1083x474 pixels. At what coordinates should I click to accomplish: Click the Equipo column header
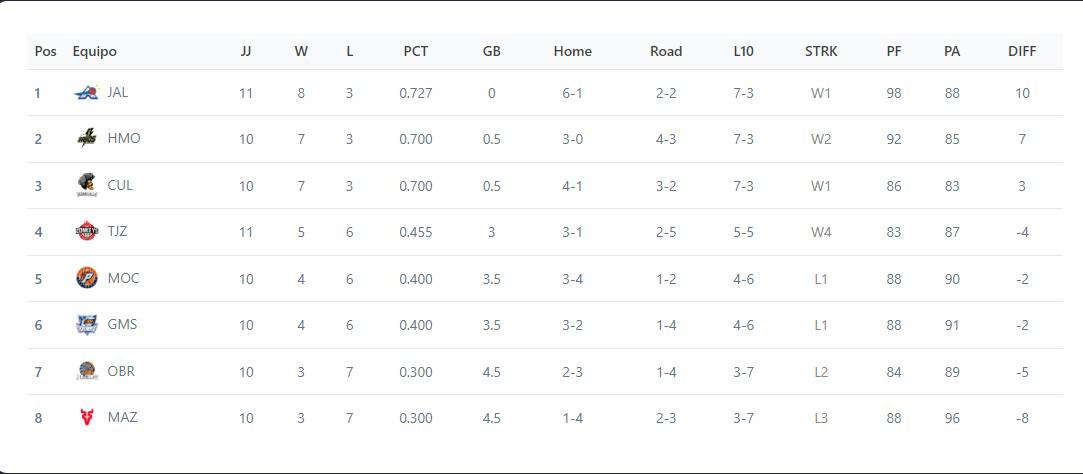(x=94, y=51)
